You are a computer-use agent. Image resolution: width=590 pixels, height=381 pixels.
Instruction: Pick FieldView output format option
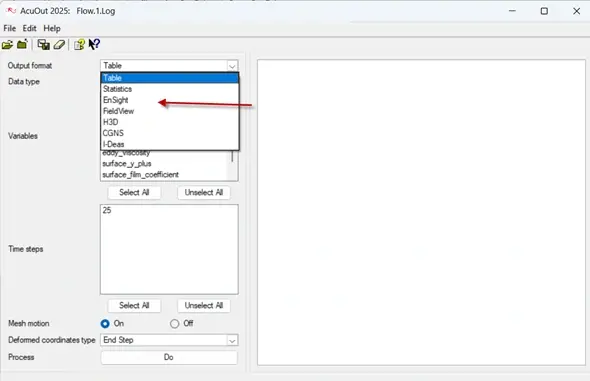170,111
